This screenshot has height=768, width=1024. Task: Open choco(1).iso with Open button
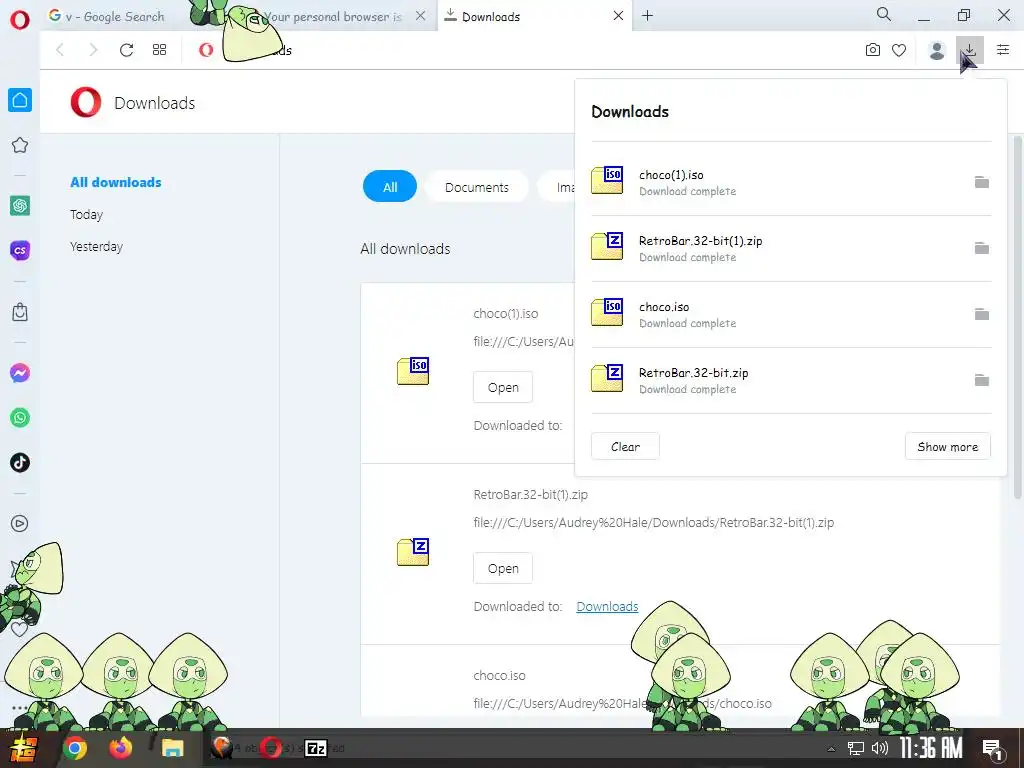coord(503,387)
